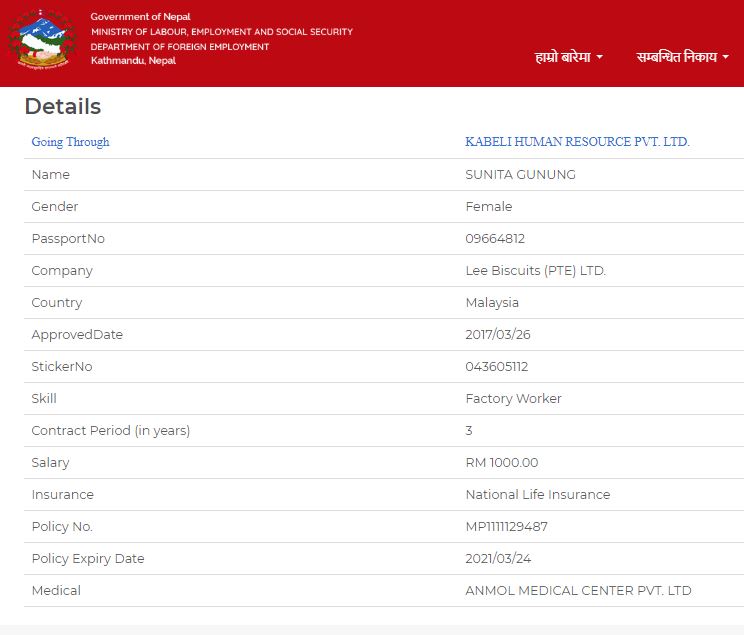744x635 pixels.
Task: Click insurer National Life Insurance
Action: tap(538, 495)
